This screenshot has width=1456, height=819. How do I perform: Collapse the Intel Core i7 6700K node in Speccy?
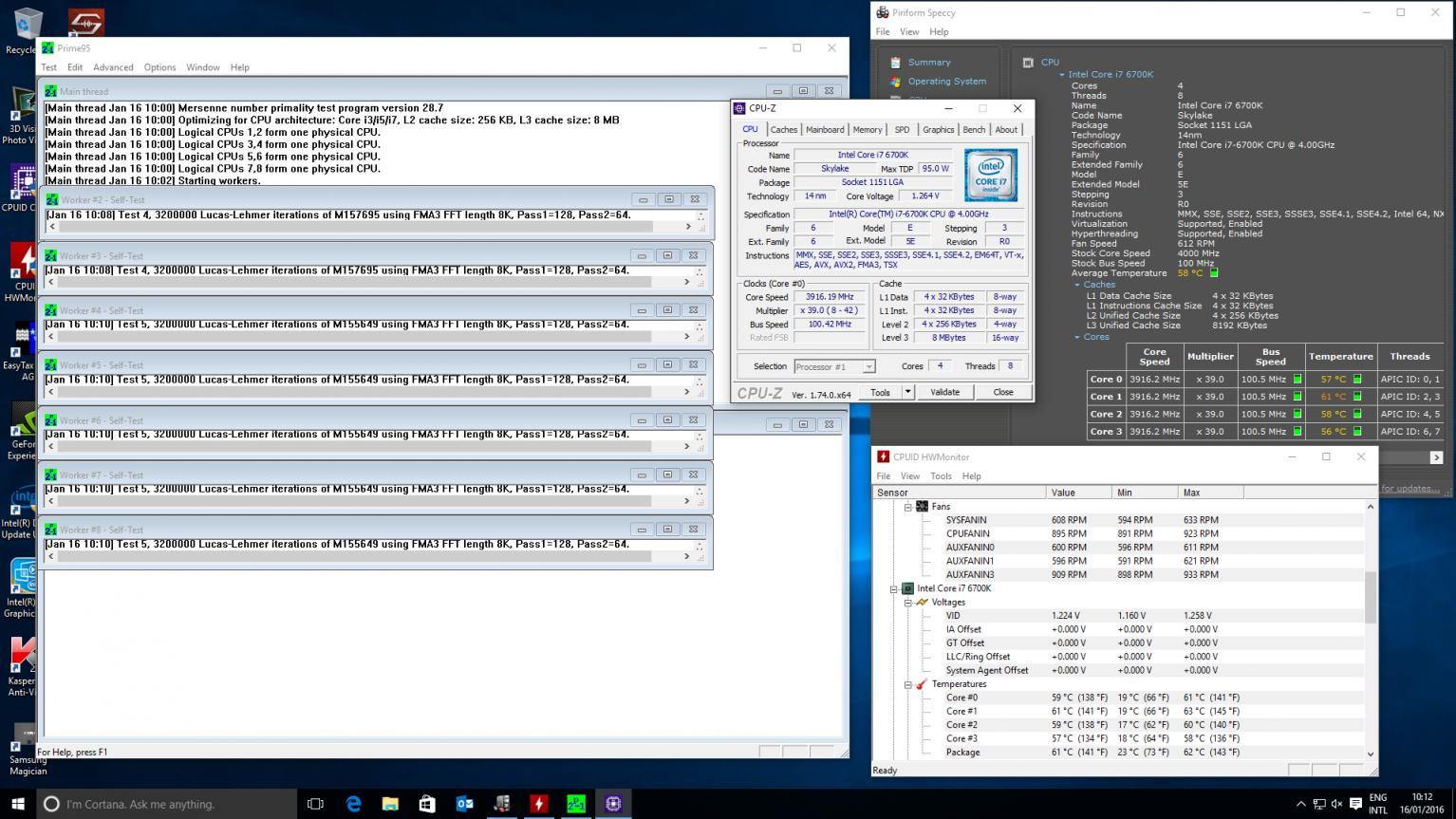pyautogui.click(x=1062, y=74)
